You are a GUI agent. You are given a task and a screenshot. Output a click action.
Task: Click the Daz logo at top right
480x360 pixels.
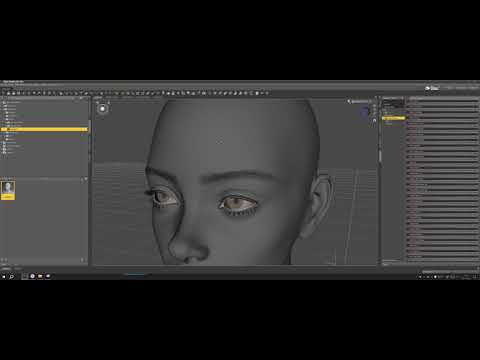coord(432,88)
